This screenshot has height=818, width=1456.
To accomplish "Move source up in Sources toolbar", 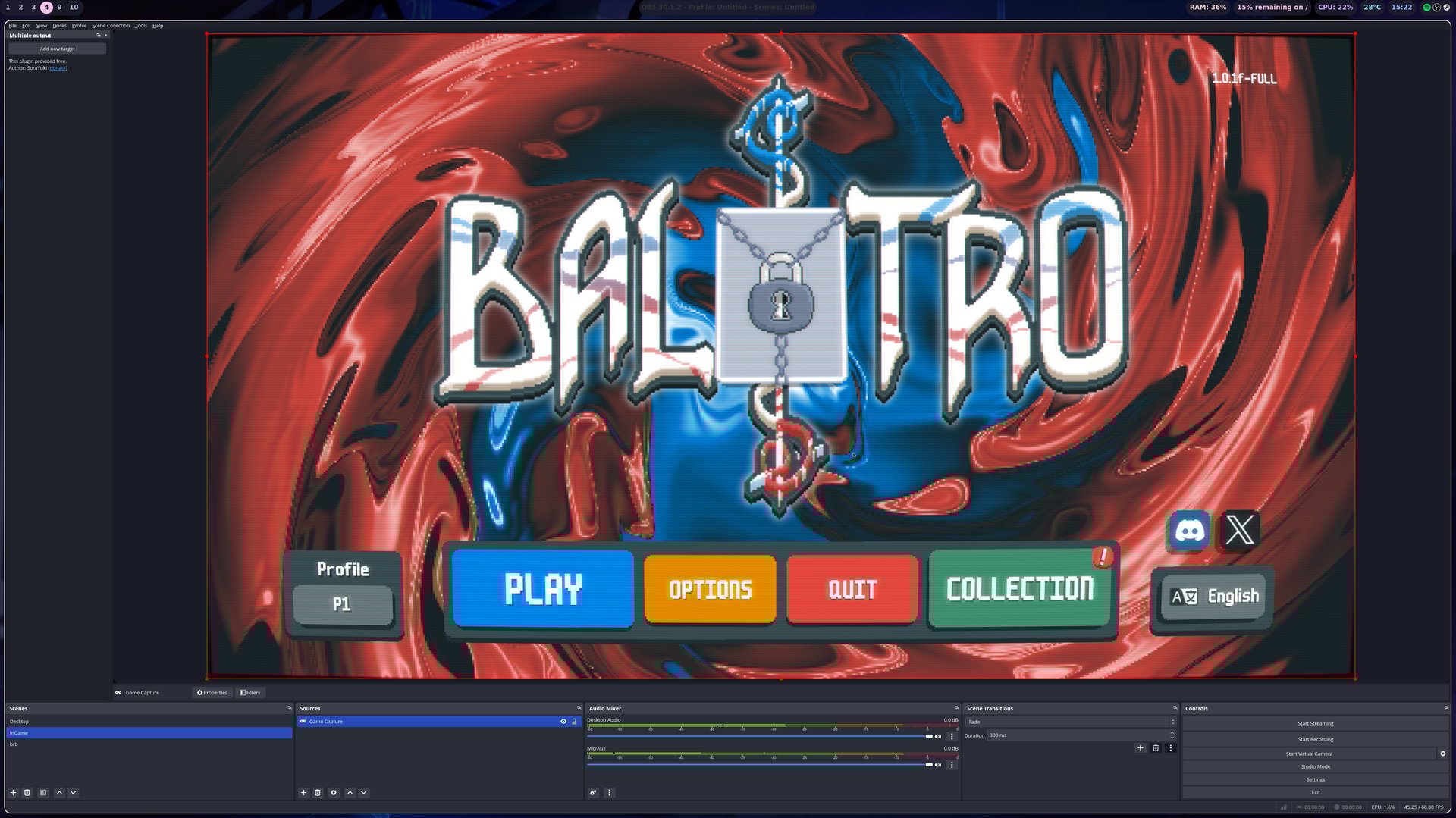I will 350,792.
